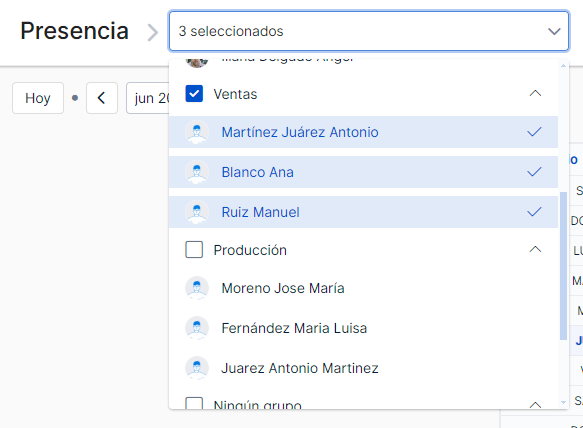Viewport: 583px width, 428px height.
Task: Collapse the Ventas group chevron
Action: 535,93
